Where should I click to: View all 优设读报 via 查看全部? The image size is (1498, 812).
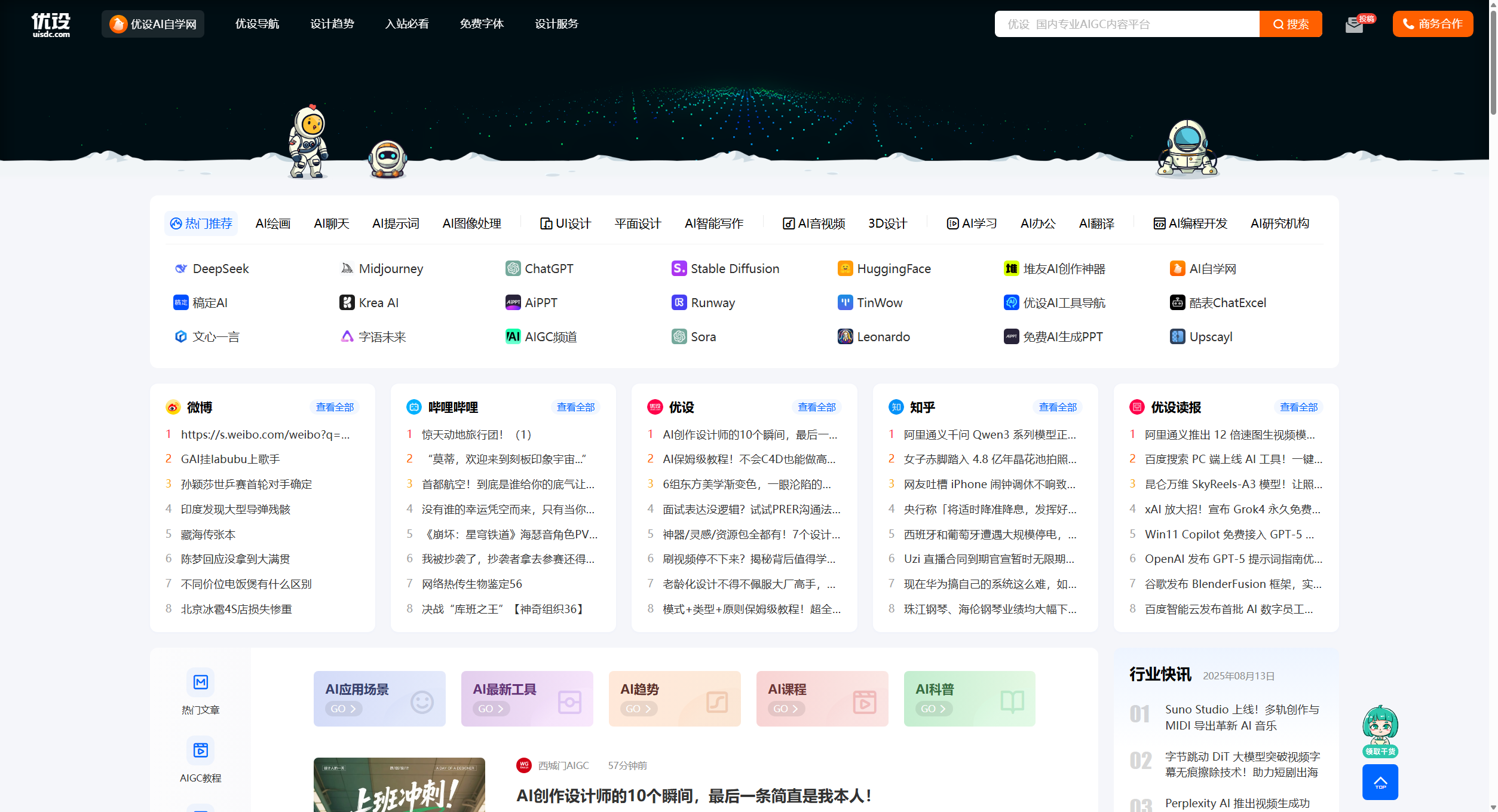[1298, 407]
